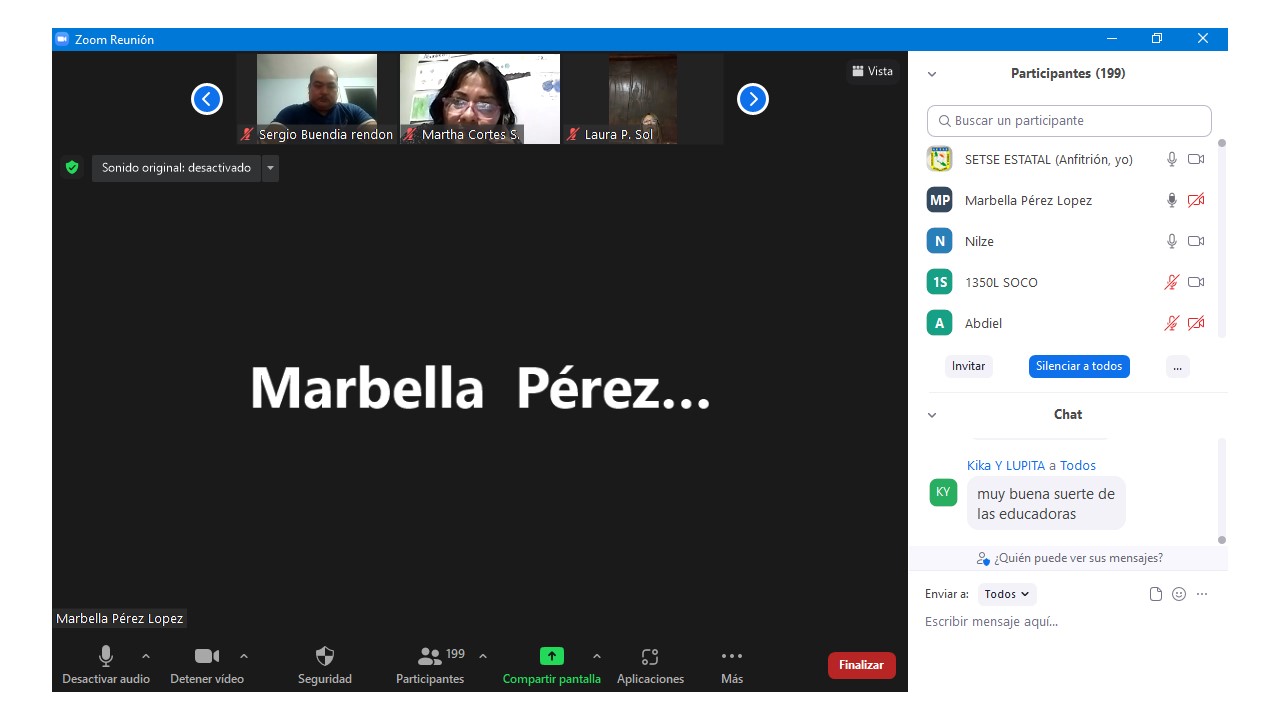Unmute 1350L SOCO microphone
Viewport: 1280px width, 720px height.
[x=1172, y=282]
